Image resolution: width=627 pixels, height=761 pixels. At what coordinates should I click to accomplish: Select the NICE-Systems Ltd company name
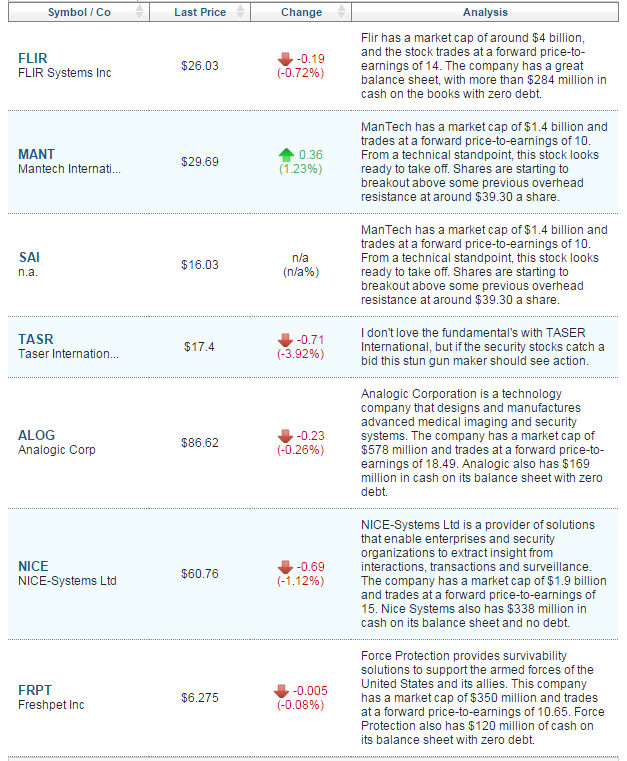(67, 581)
